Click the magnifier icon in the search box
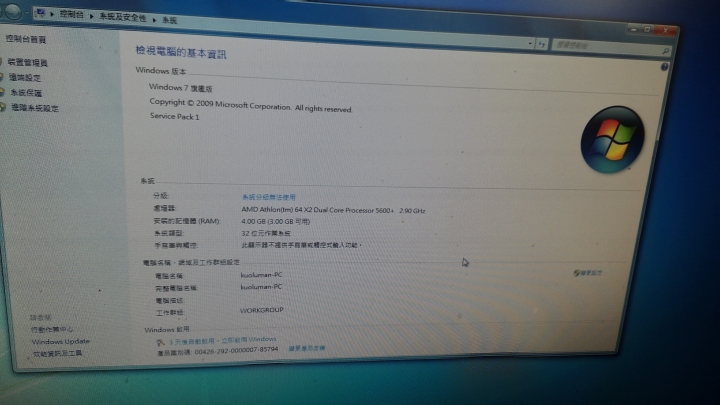720x405 pixels. pos(665,51)
